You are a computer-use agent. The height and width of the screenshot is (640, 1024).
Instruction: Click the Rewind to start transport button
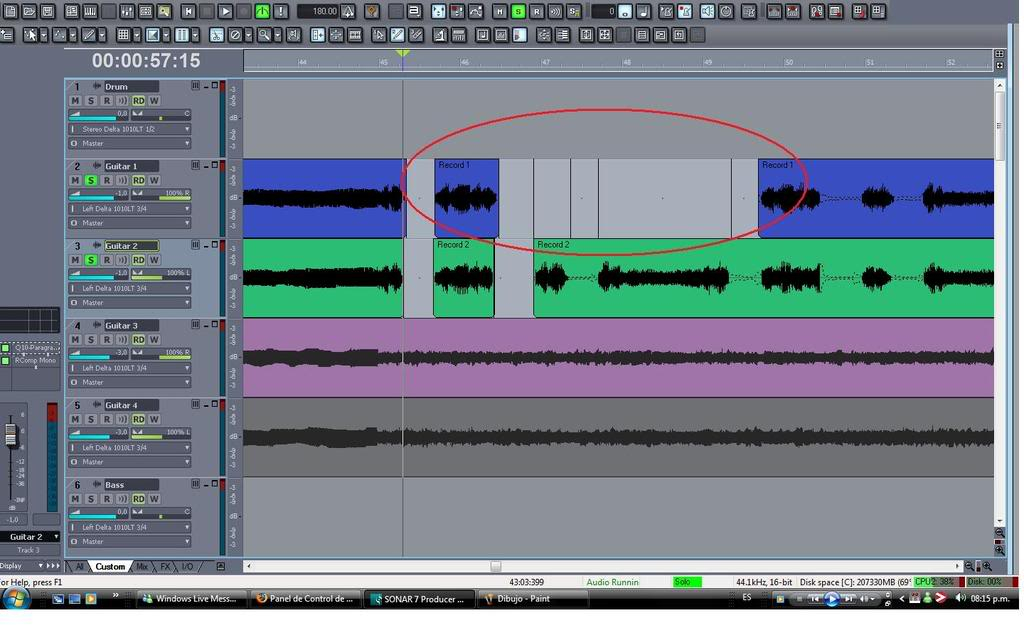click(188, 11)
